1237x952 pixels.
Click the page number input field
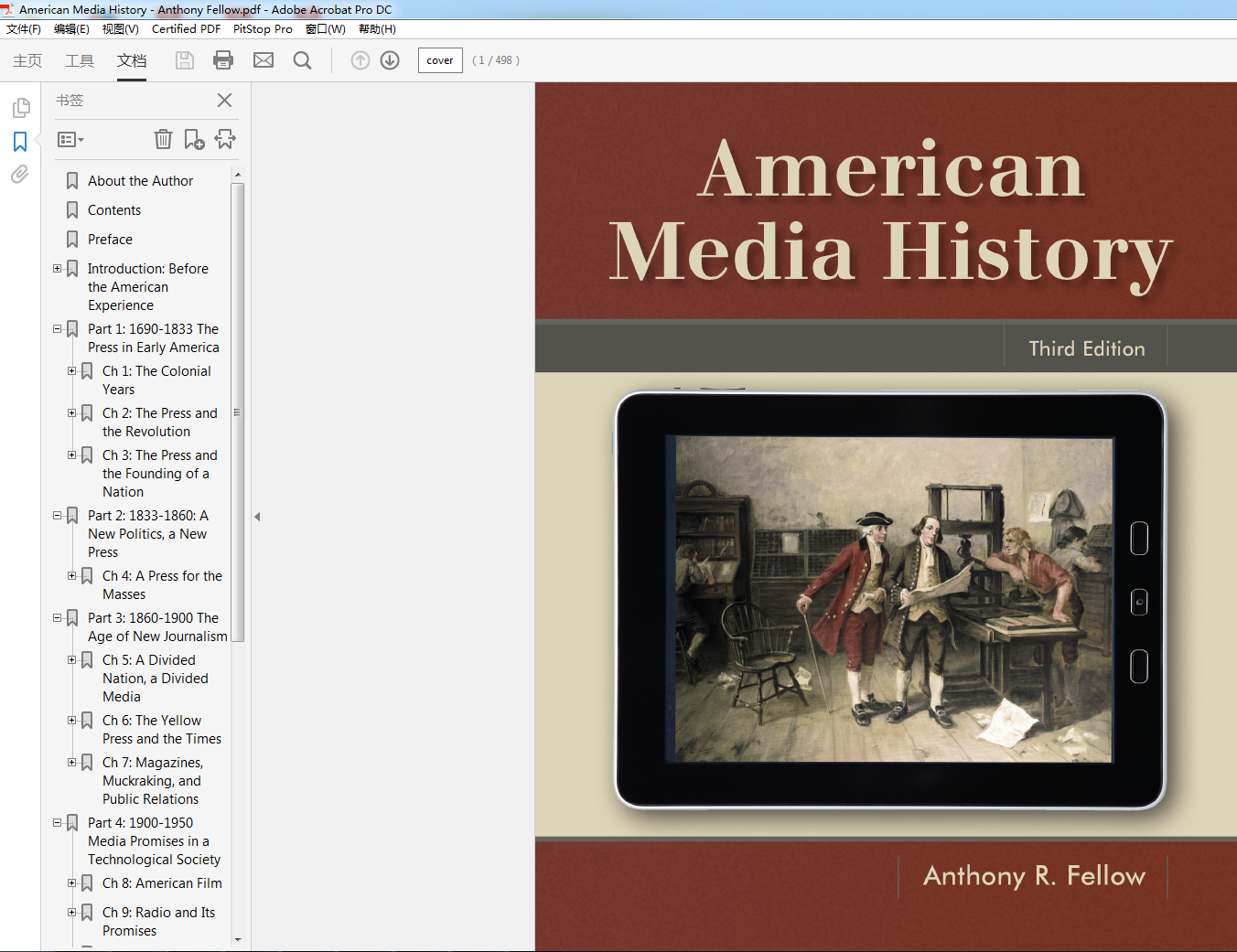coord(440,60)
